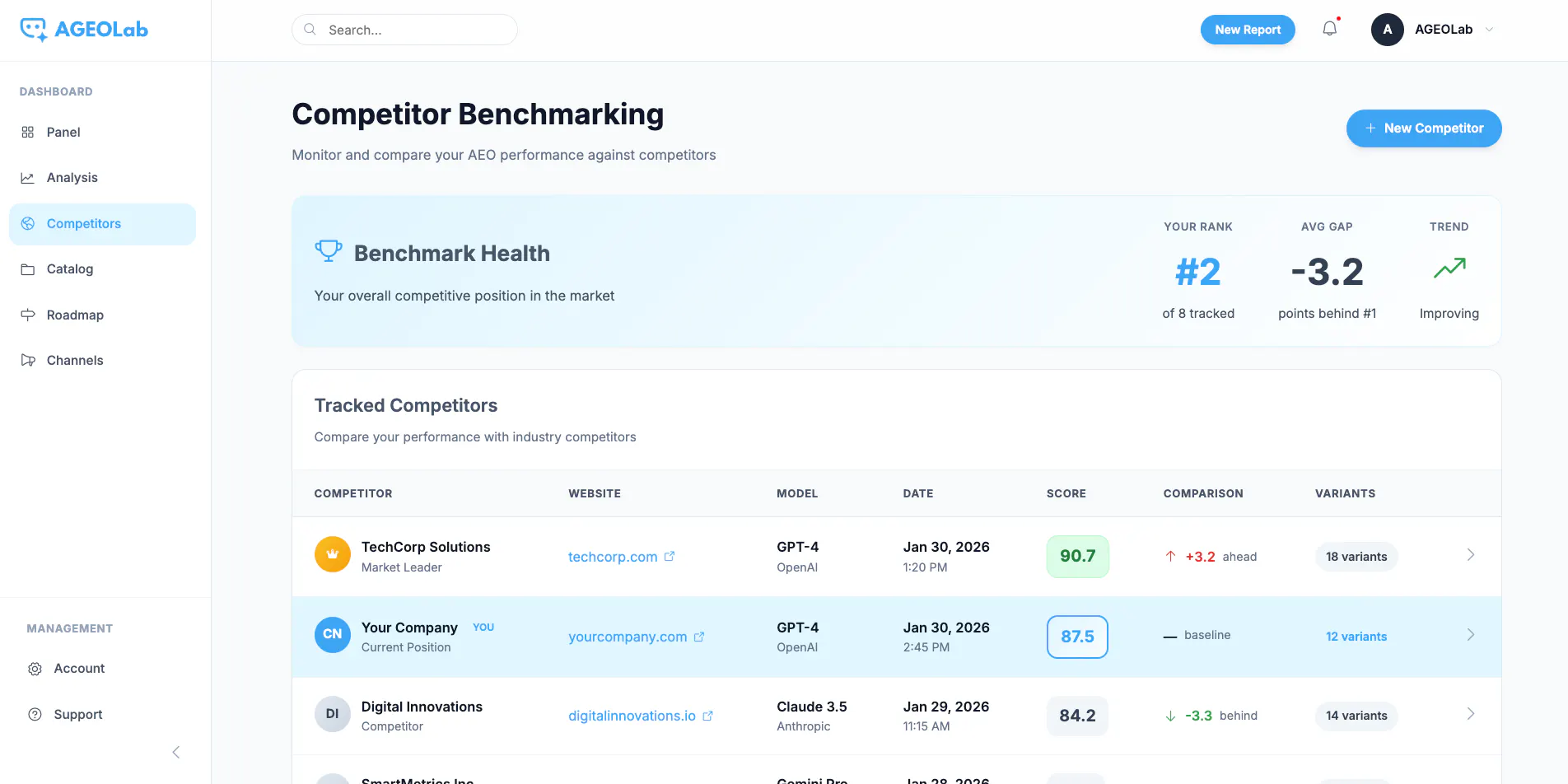Open Channels from the sidebar
This screenshot has height=784, width=1568.
(x=103, y=361)
